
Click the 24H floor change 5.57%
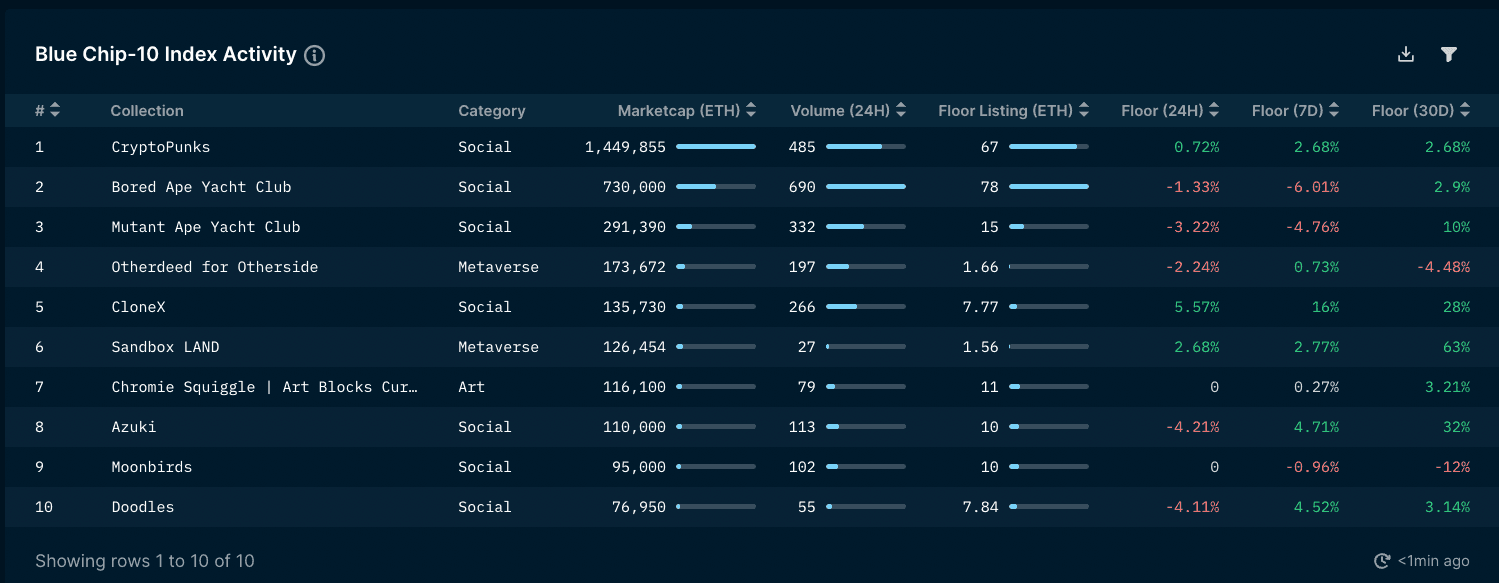[1197, 307]
